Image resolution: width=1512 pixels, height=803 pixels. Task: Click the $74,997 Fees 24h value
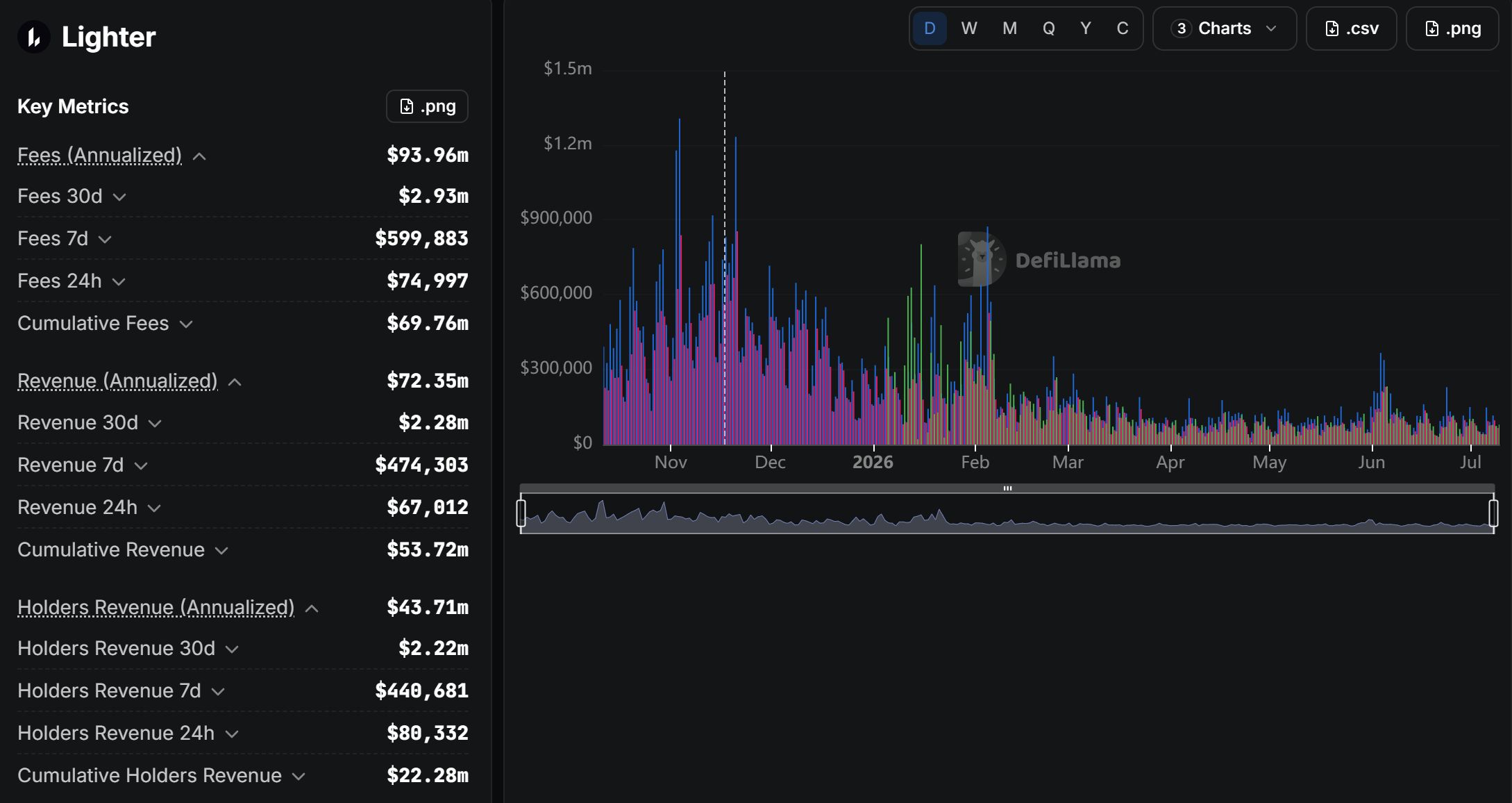tap(428, 281)
